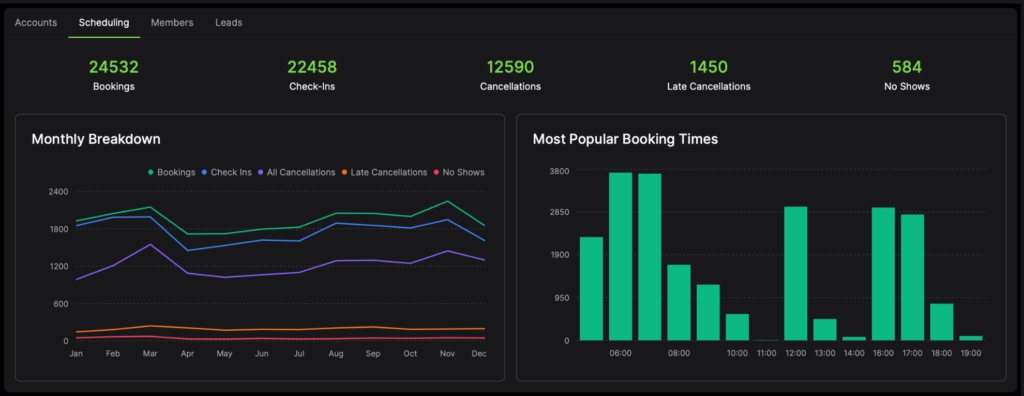This screenshot has width=1024, height=396.
Task: Select the 12:00 bar in chart
Action: click(795, 273)
